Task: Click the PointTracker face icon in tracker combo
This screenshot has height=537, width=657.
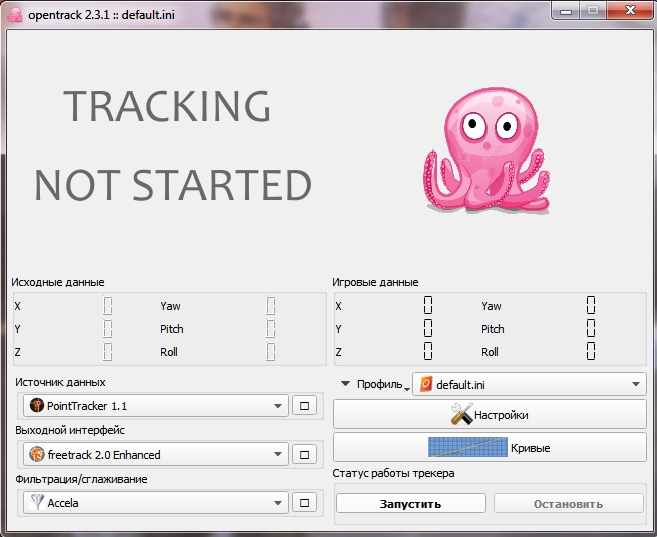Action: coord(37,405)
